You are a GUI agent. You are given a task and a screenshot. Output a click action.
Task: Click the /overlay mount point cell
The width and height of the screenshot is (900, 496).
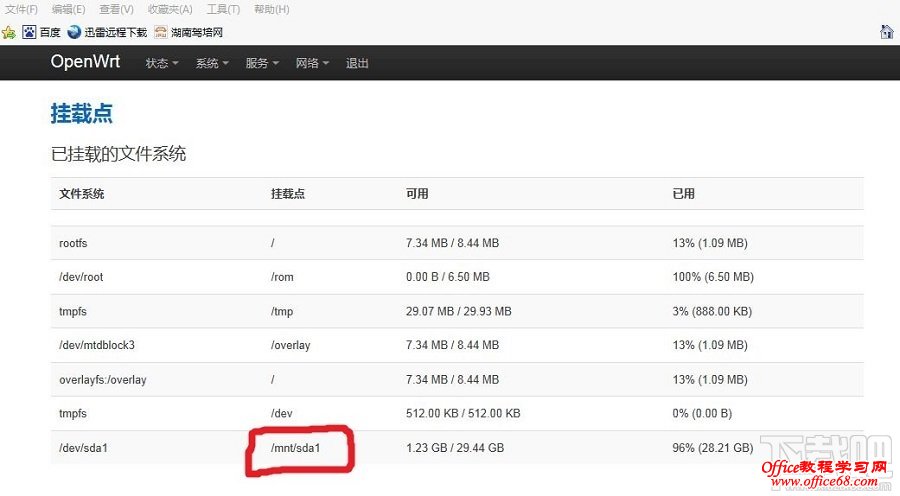click(x=290, y=345)
